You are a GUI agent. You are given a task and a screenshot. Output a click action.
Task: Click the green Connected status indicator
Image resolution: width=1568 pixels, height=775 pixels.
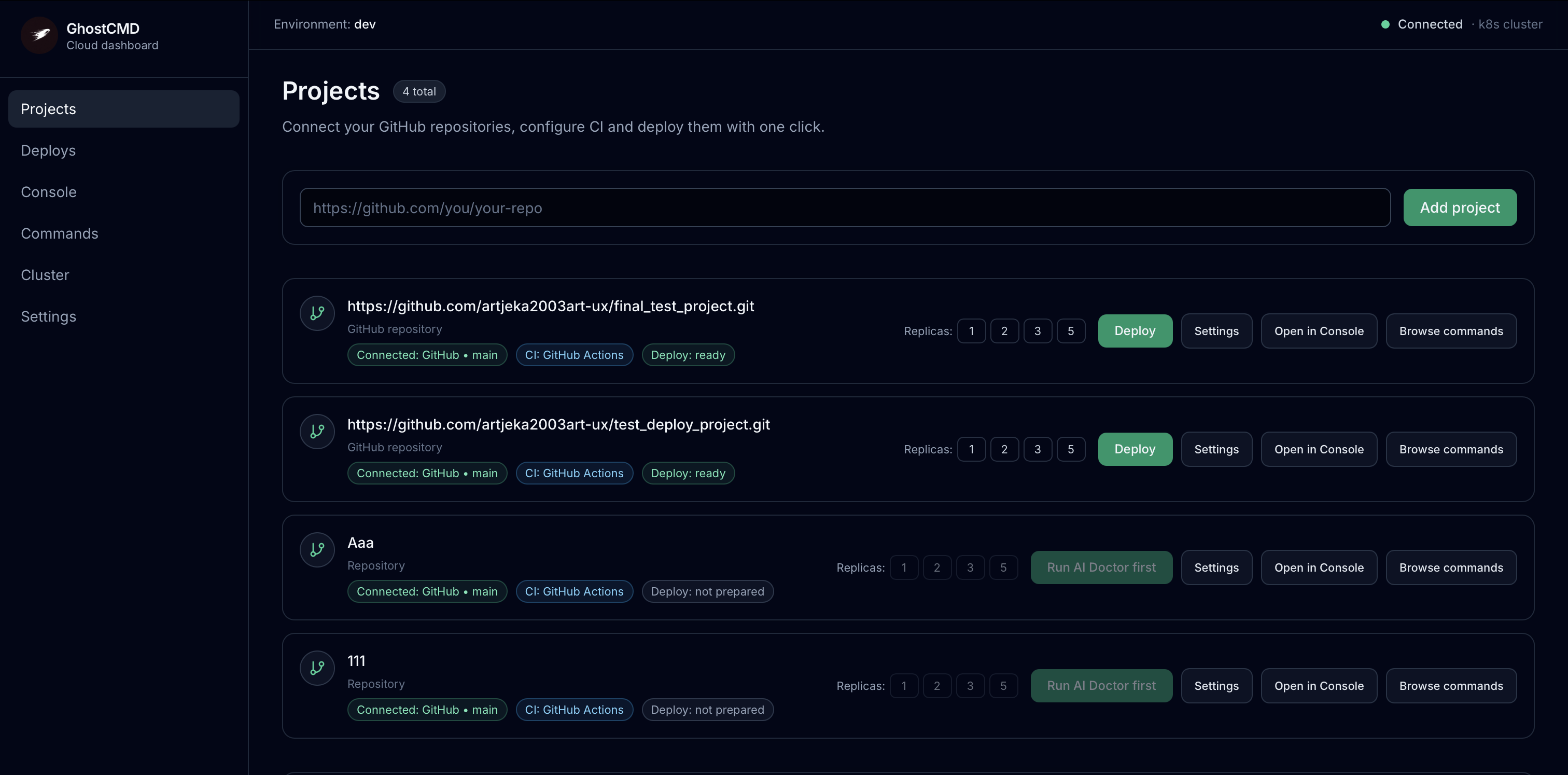click(x=1385, y=24)
